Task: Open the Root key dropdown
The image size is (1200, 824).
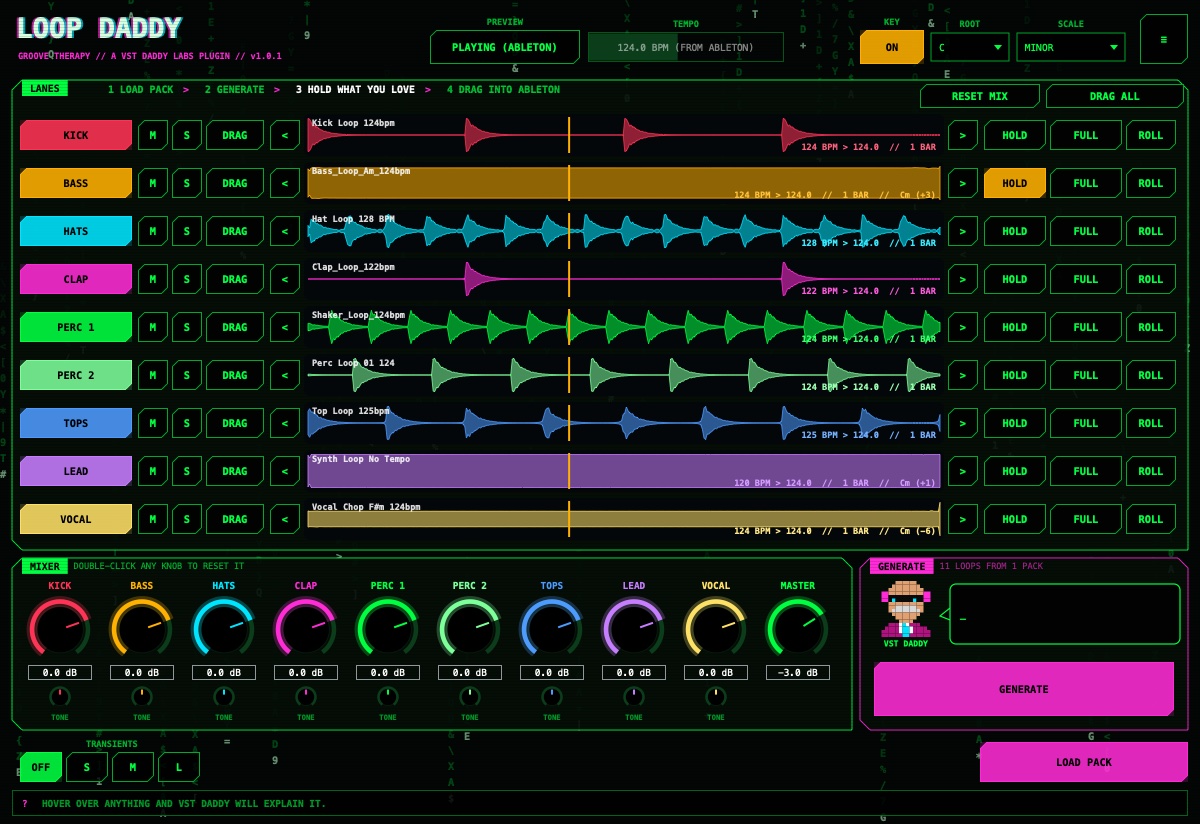Action: (x=970, y=47)
